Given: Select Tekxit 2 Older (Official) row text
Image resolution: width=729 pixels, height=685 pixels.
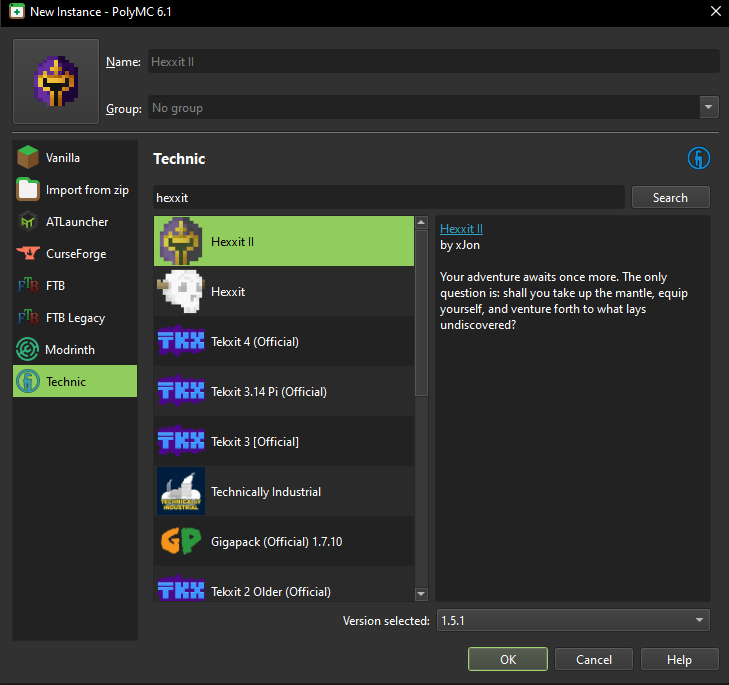Looking at the screenshot, I should pyautogui.click(x=271, y=592).
